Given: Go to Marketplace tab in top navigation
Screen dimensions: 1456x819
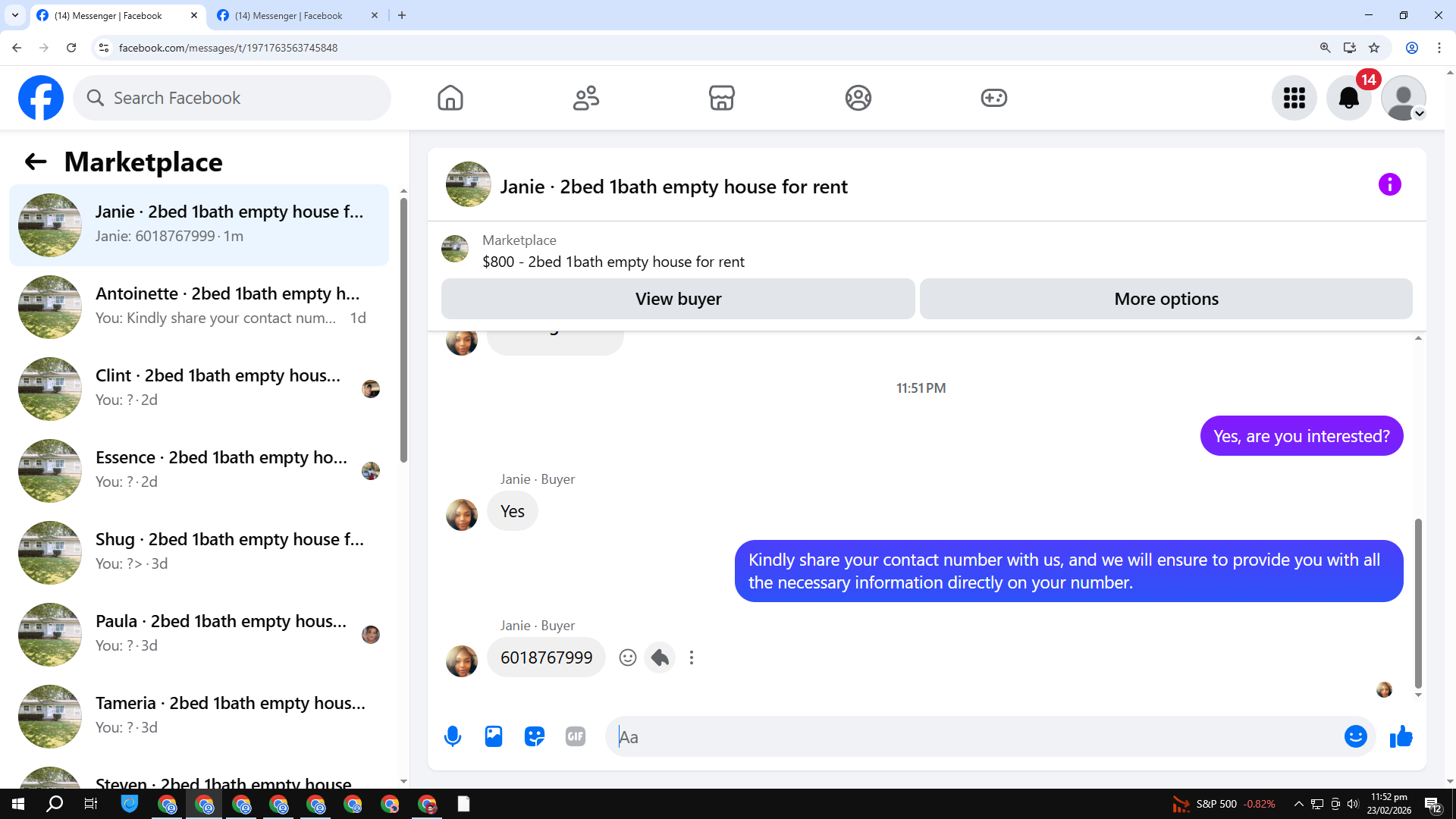Looking at the screenshot, I should click(x=721, y=98).
